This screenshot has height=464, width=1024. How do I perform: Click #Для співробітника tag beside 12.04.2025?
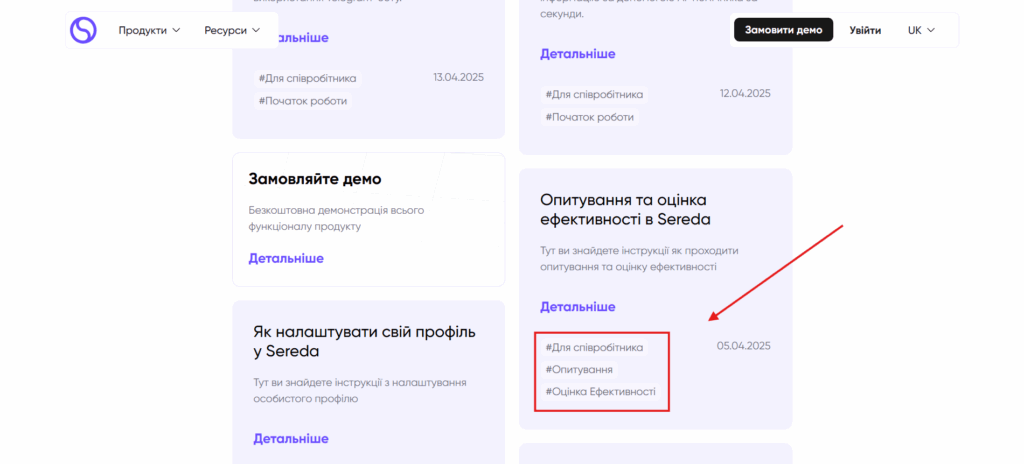(594, 94)
